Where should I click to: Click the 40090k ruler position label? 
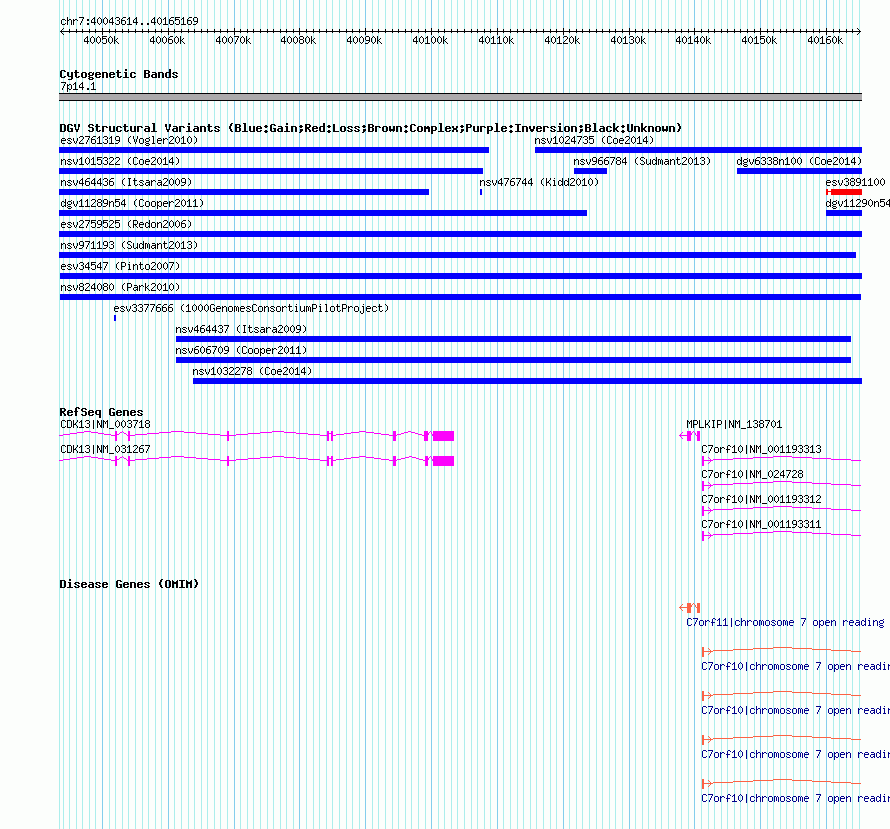point(364,40)
